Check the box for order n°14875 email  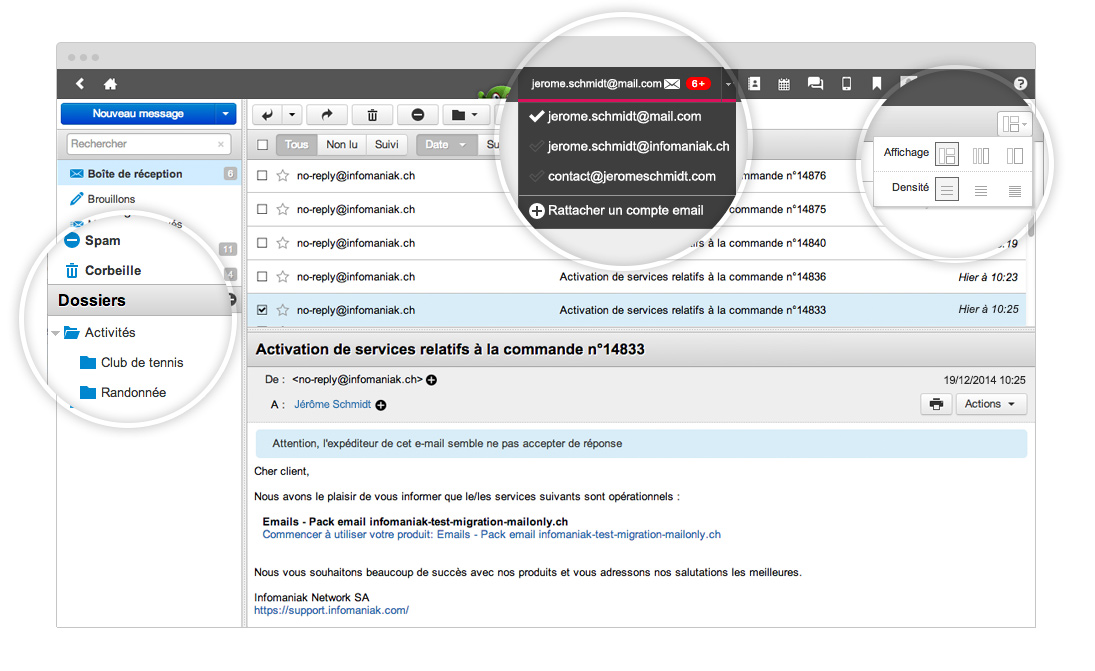[x=262, y=209]
